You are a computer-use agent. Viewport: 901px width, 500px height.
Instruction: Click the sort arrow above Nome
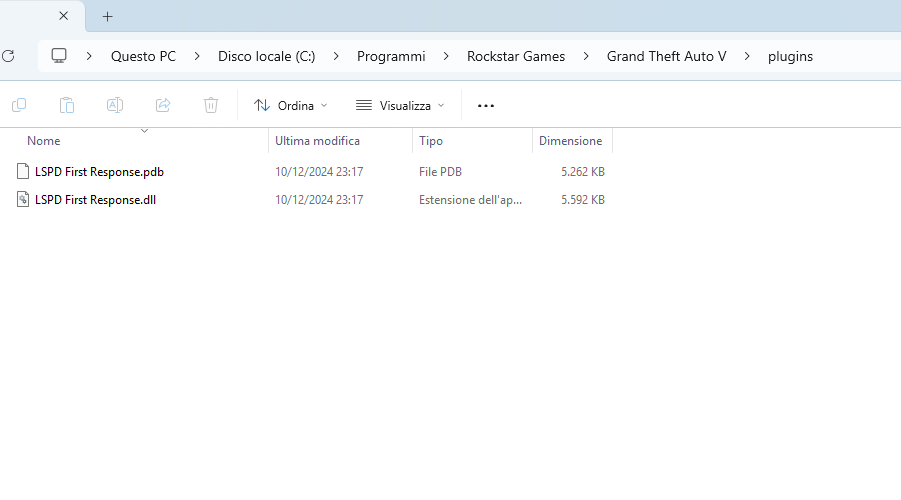[144, 131]
